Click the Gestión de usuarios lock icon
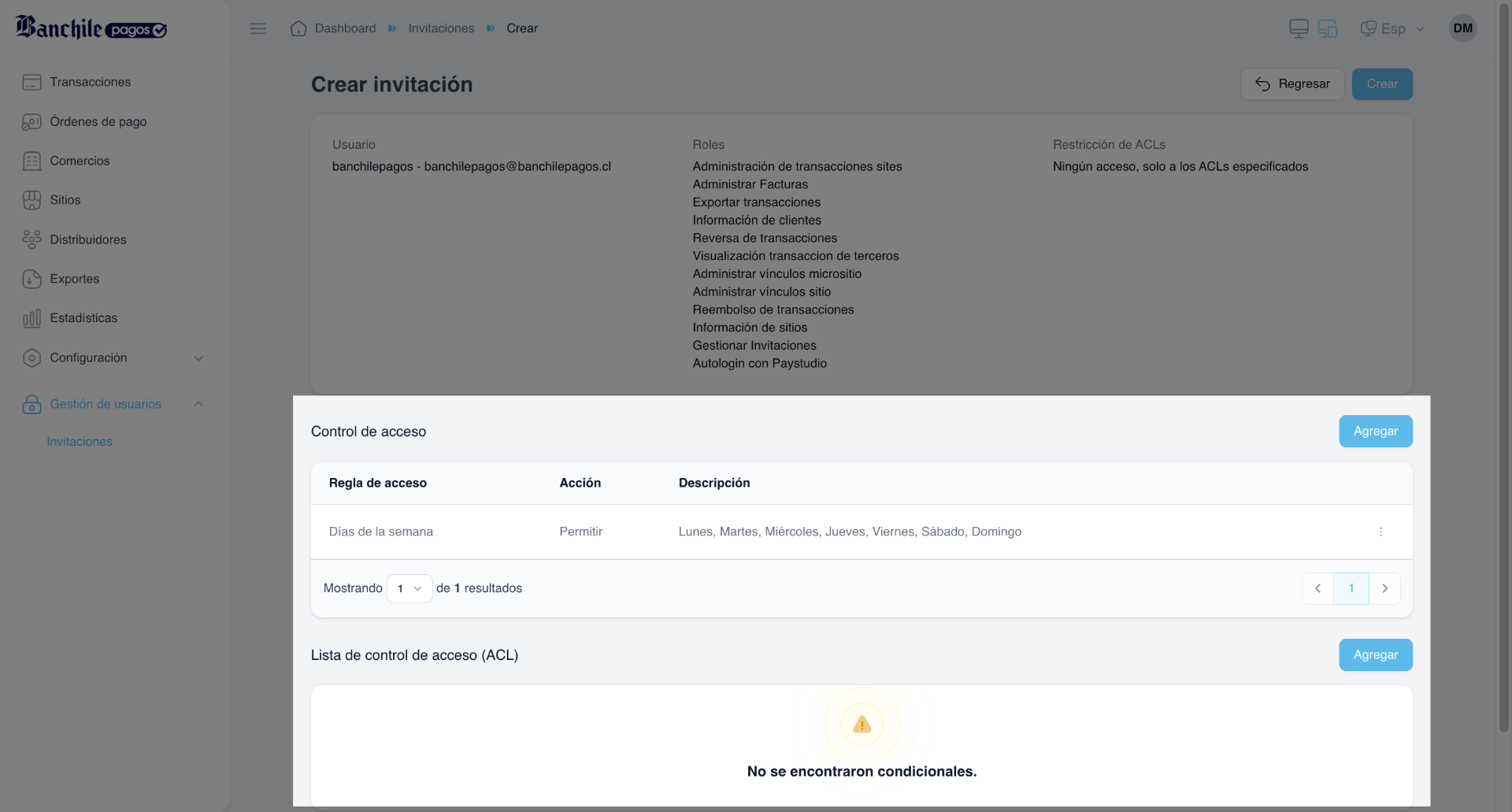Screen dimensions: 1512x812 (x=31, y=404)
